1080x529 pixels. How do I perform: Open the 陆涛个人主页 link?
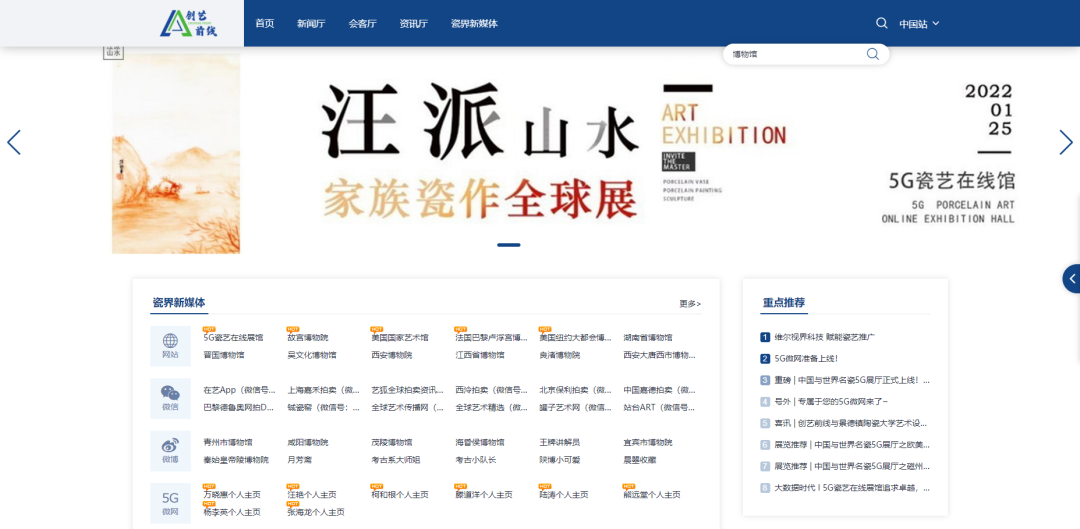point(564,495)
